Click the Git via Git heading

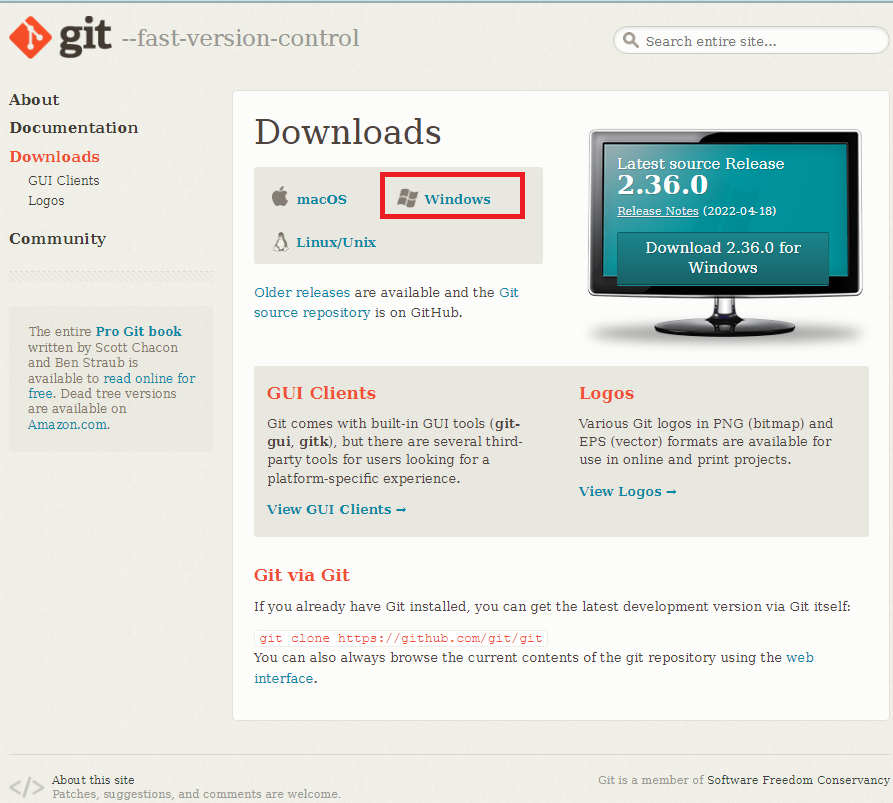click(x=302, y=575)
